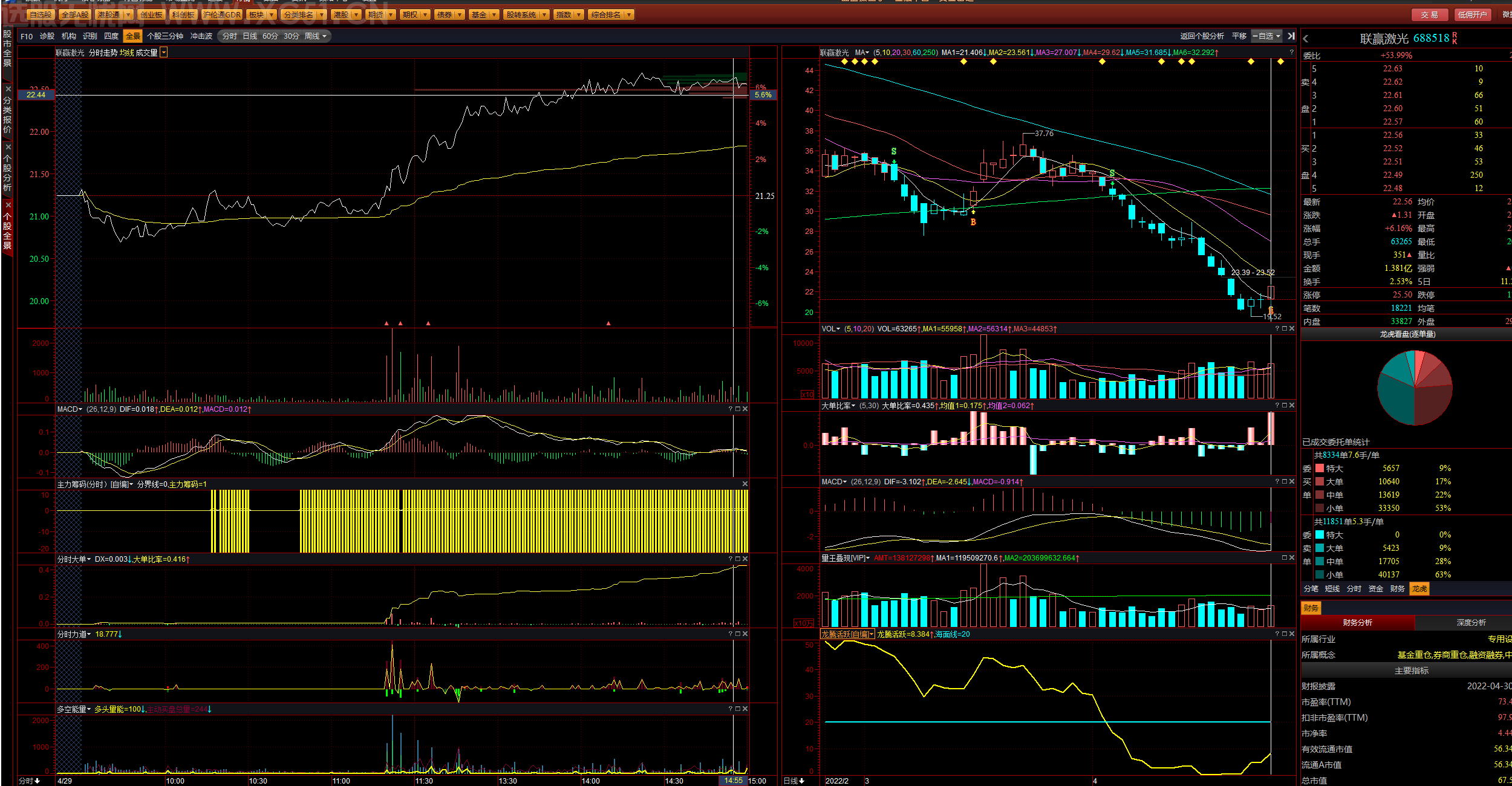Switch chart period to 日线
Image resolution: width=1512 pixels, height=786 pixels.
tap(250, 36)
